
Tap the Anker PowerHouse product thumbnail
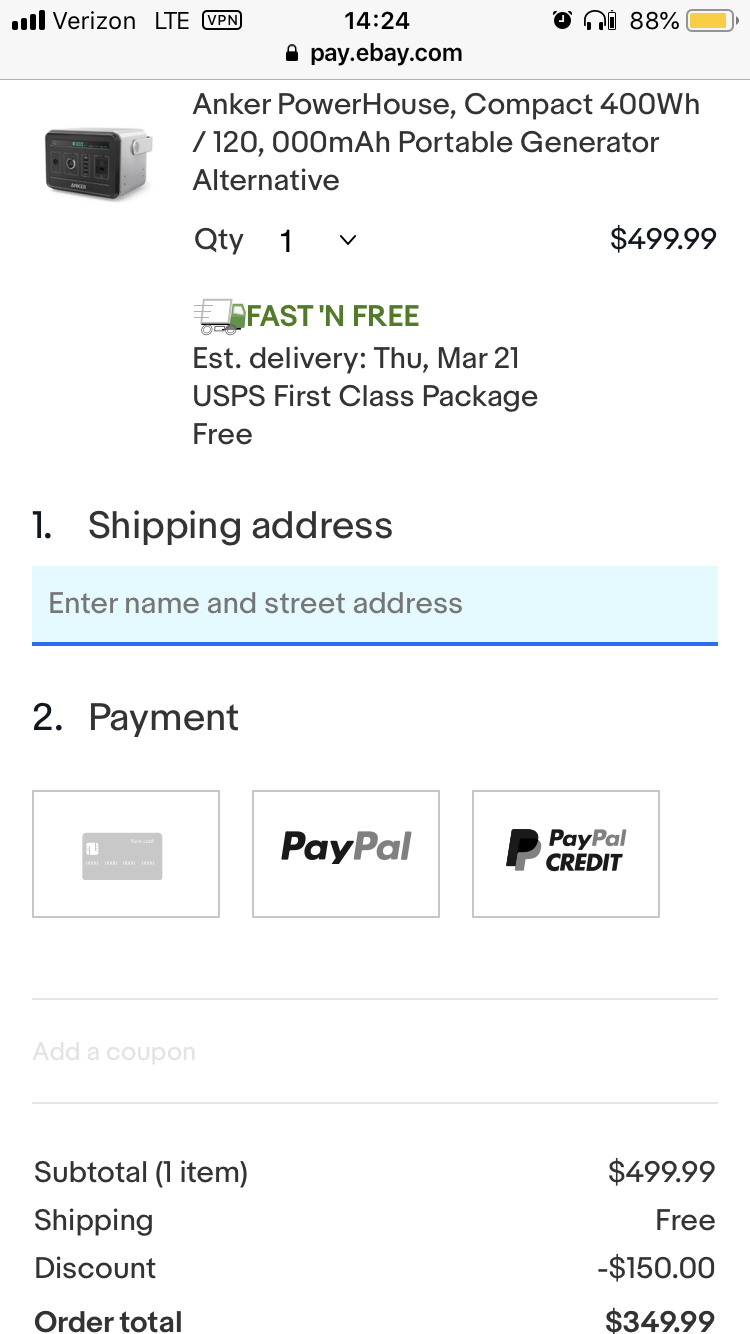click(97, 162)
